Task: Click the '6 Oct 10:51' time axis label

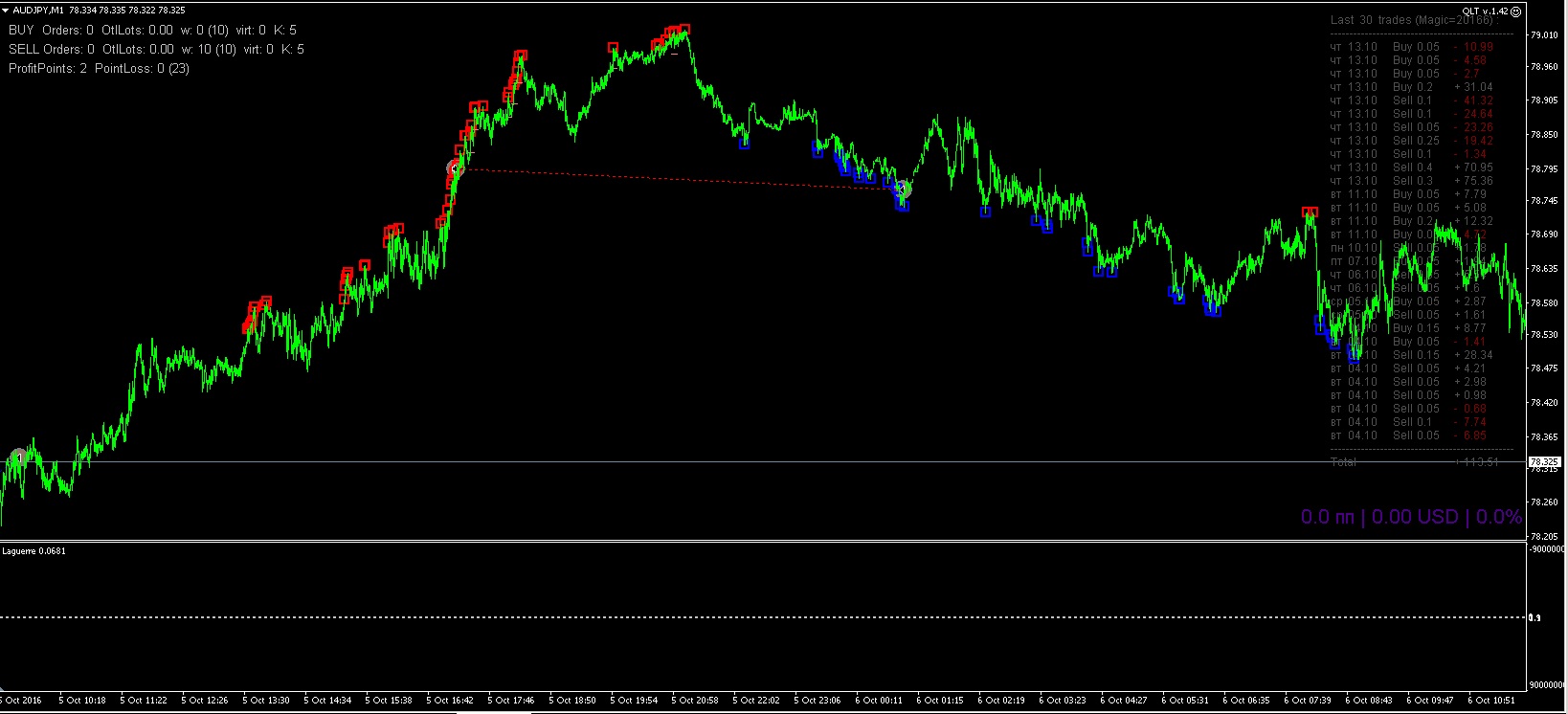Action: click(1491, 701)
